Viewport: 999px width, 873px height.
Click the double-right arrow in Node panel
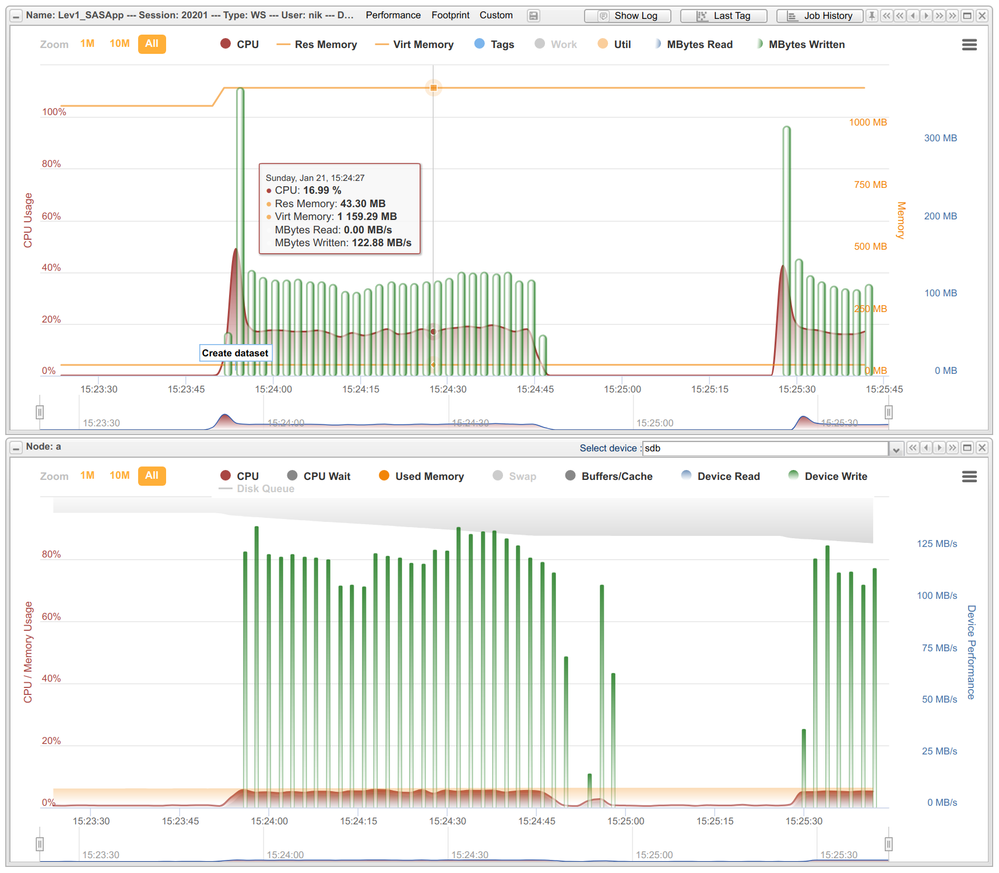(953, 448)
